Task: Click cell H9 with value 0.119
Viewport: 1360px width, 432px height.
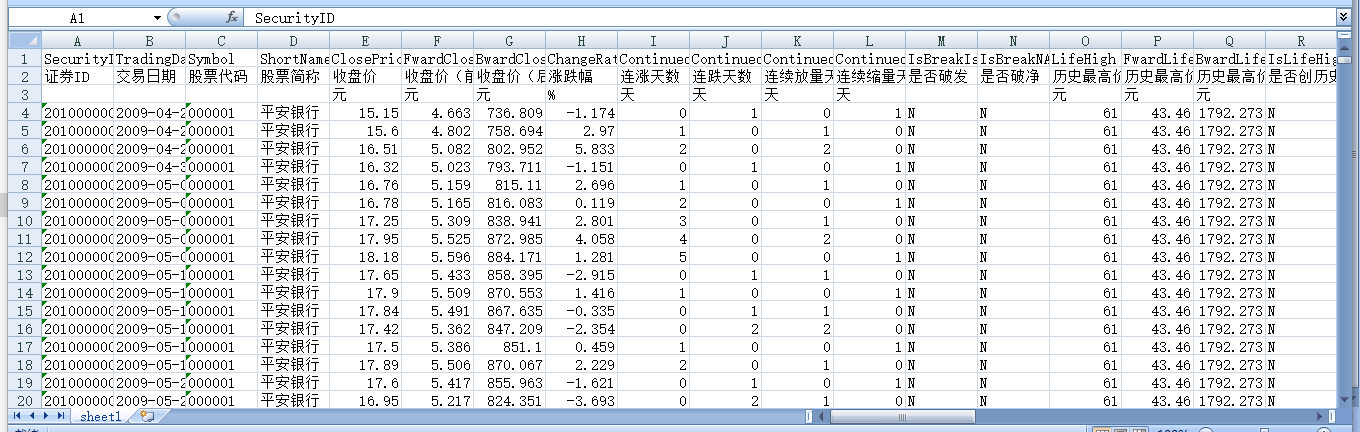Action: point(581,203)
